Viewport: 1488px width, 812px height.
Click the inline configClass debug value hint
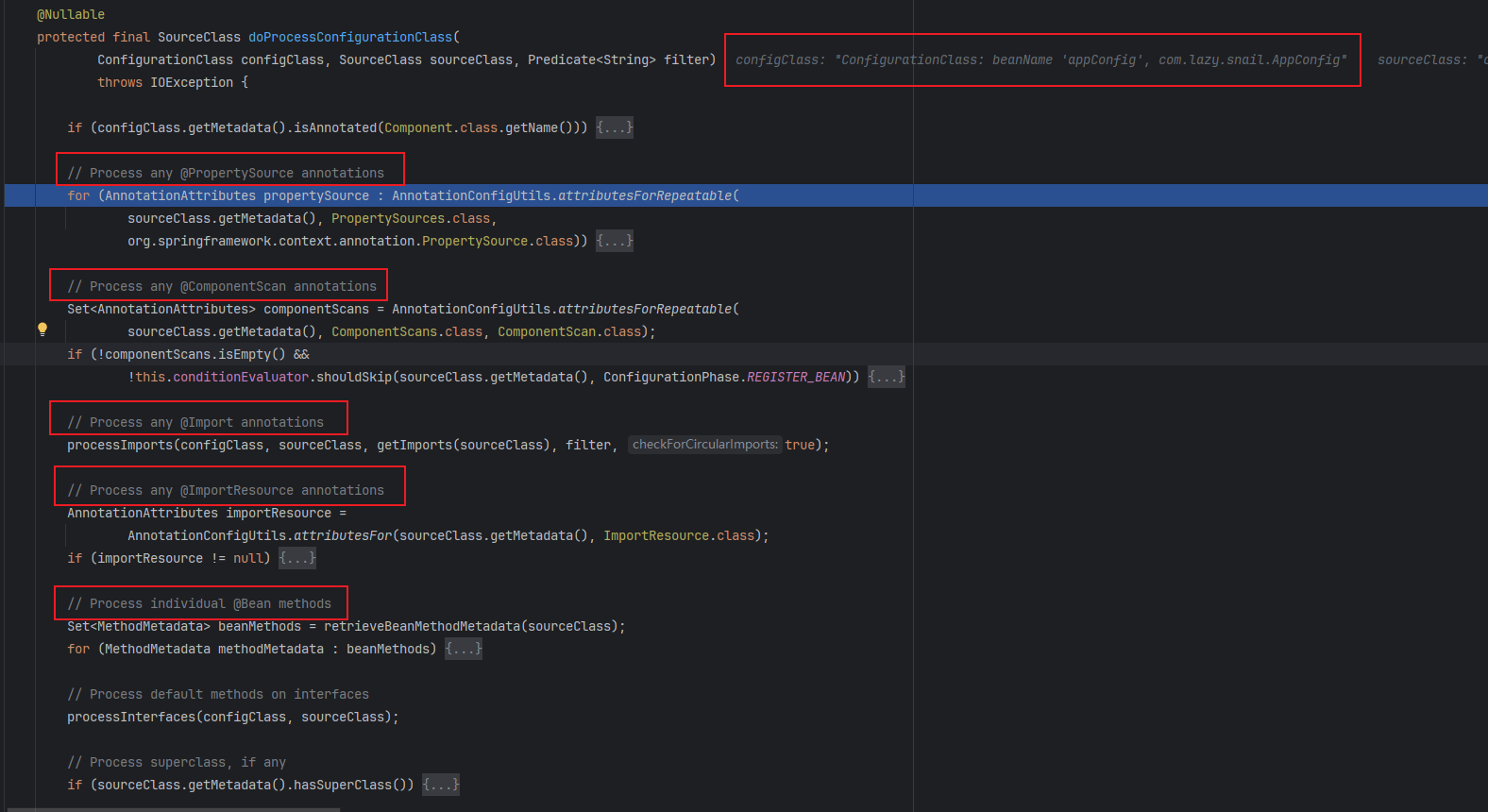[x=1041, y=59]
